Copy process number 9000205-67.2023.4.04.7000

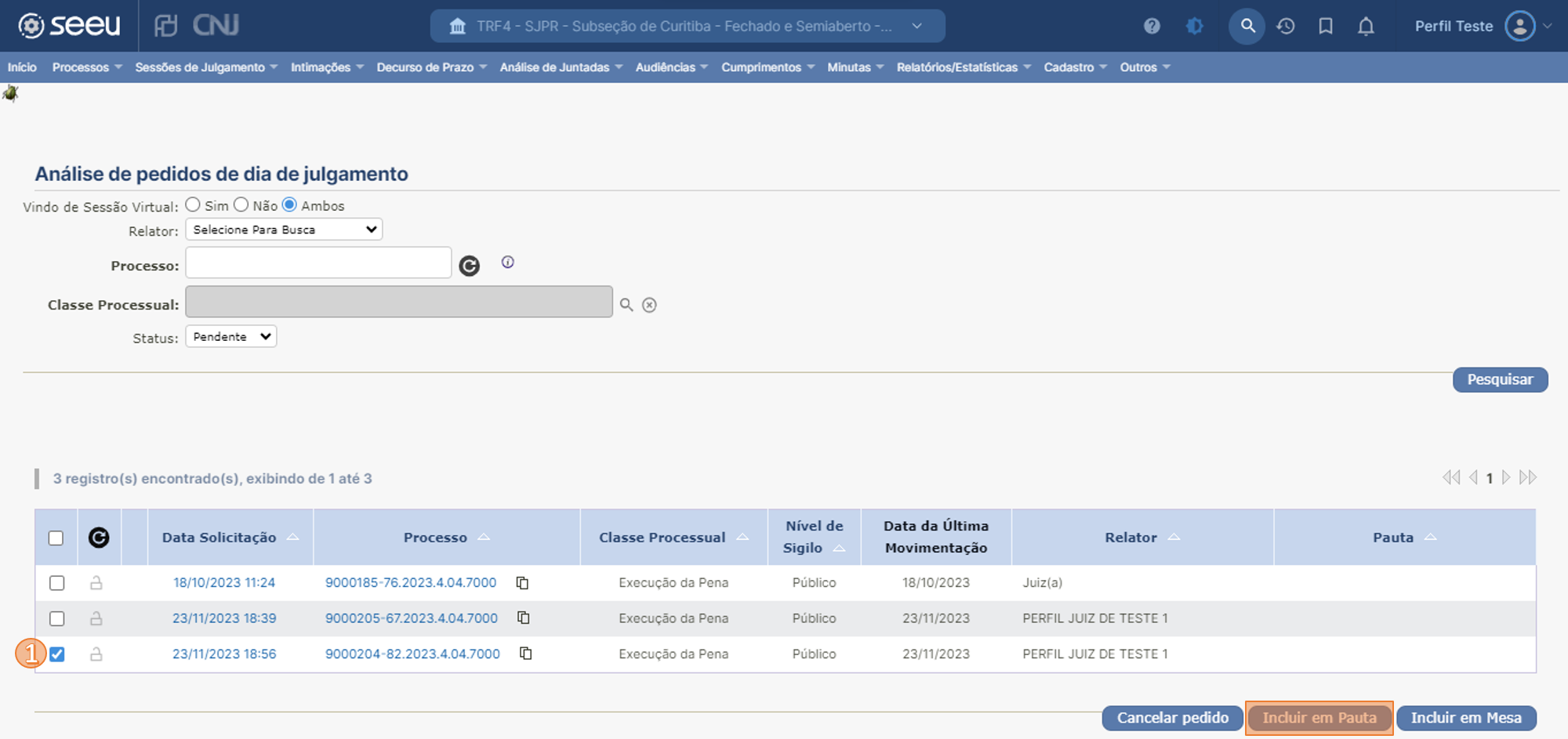click(x=524, y=618)
